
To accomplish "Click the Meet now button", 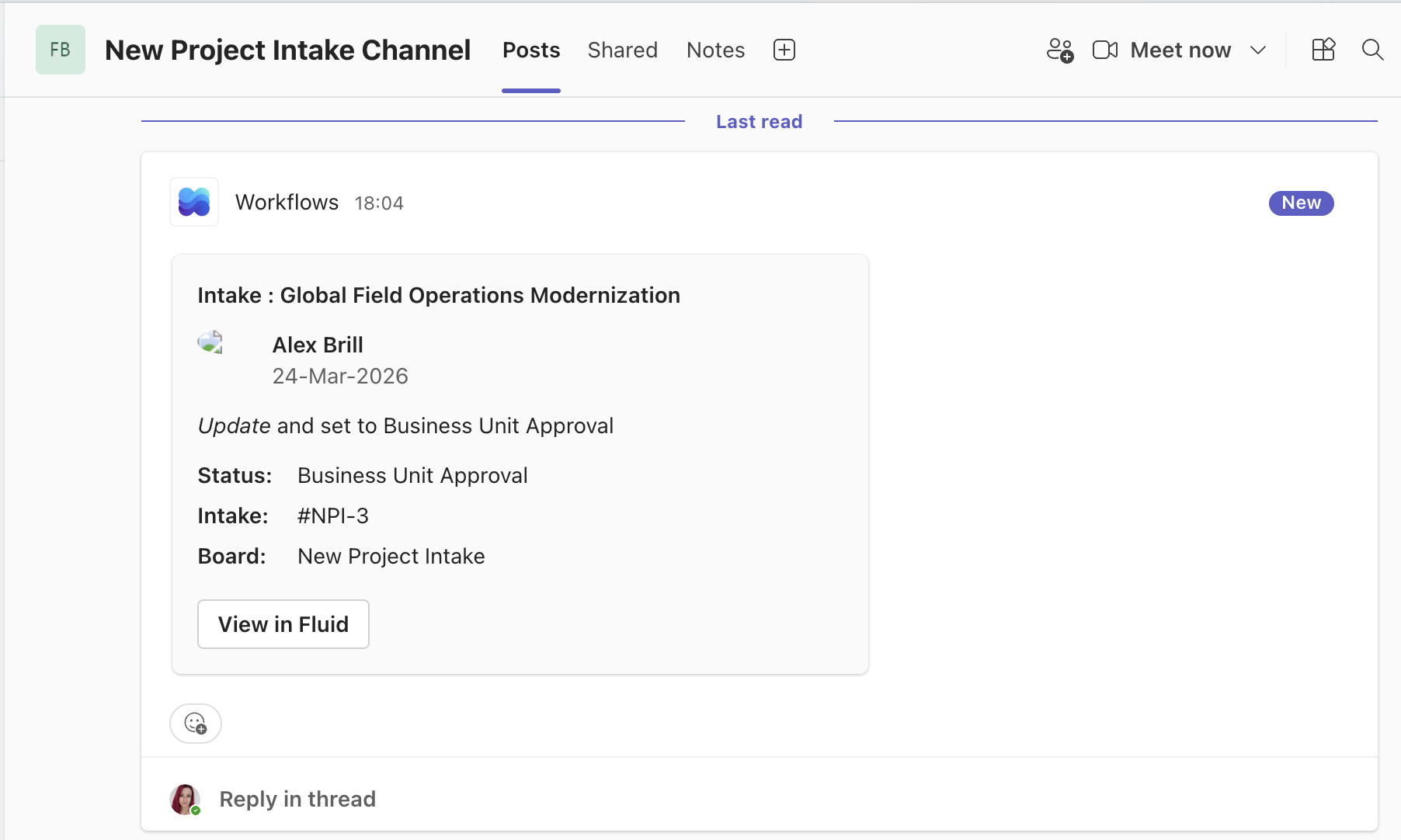I will pyautogui.click(x=1180, y=50).
